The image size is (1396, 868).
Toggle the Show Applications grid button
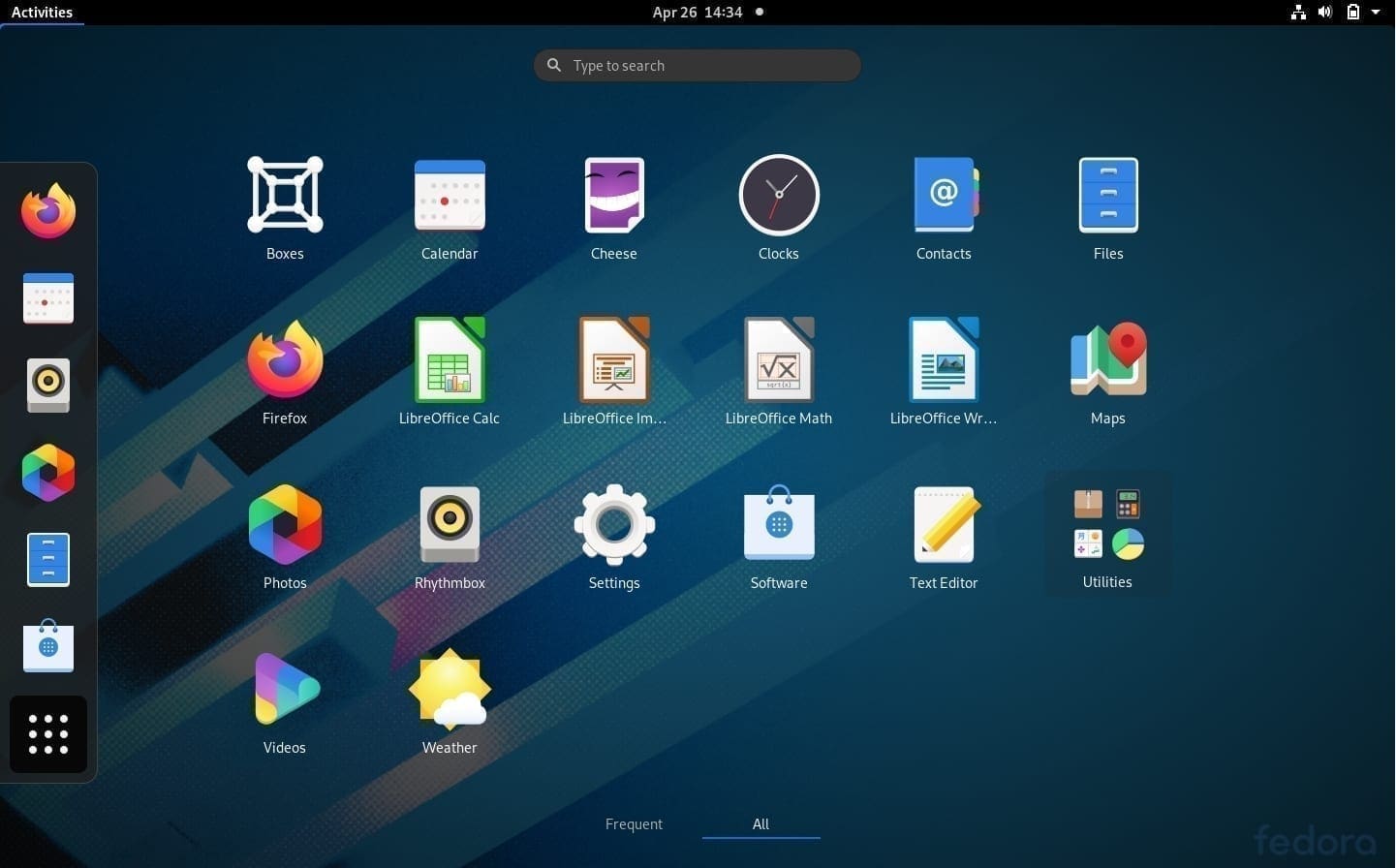click(x=48, y=734)
